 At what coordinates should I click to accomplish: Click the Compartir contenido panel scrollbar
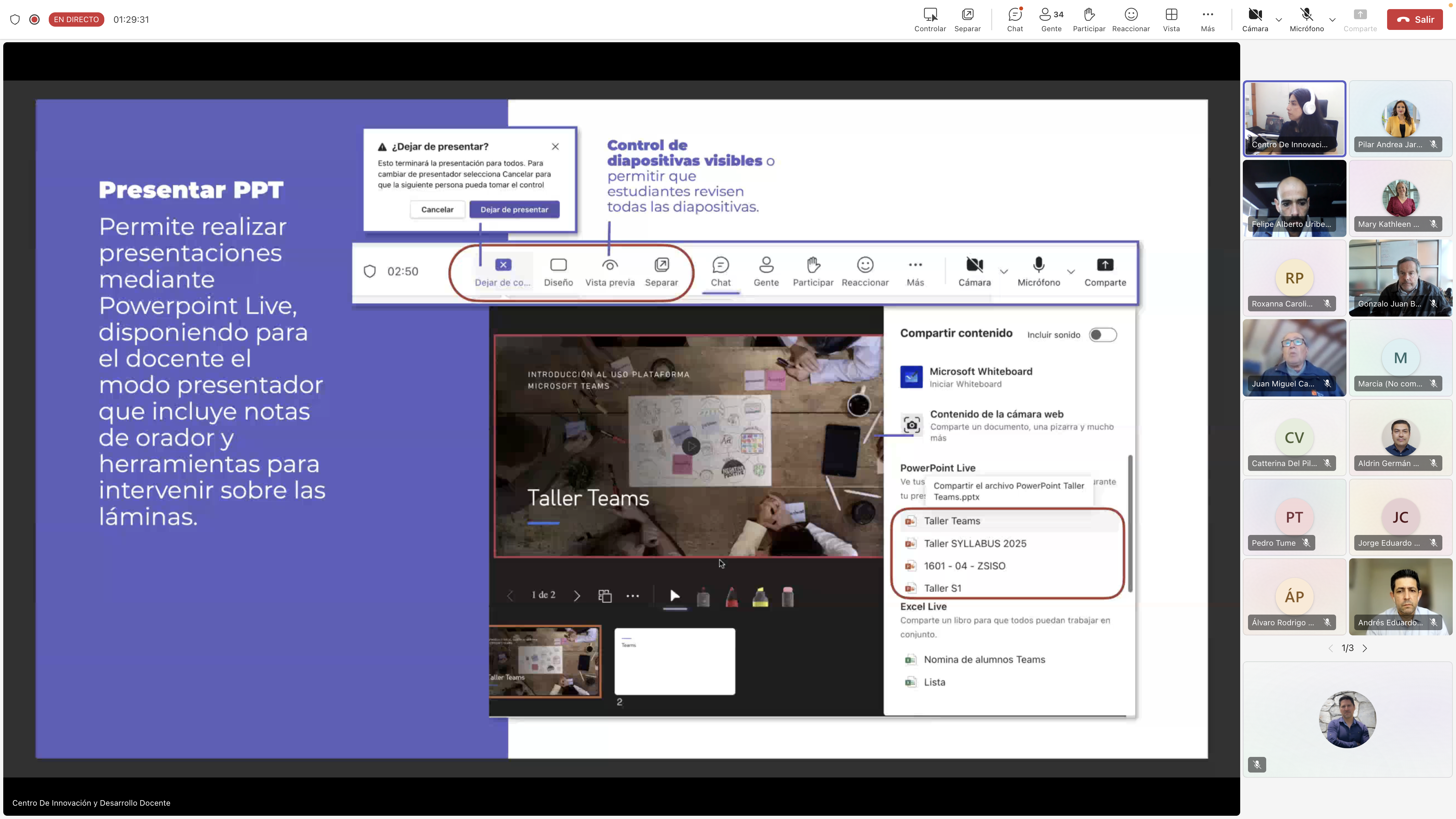[x=1130, y=523]
